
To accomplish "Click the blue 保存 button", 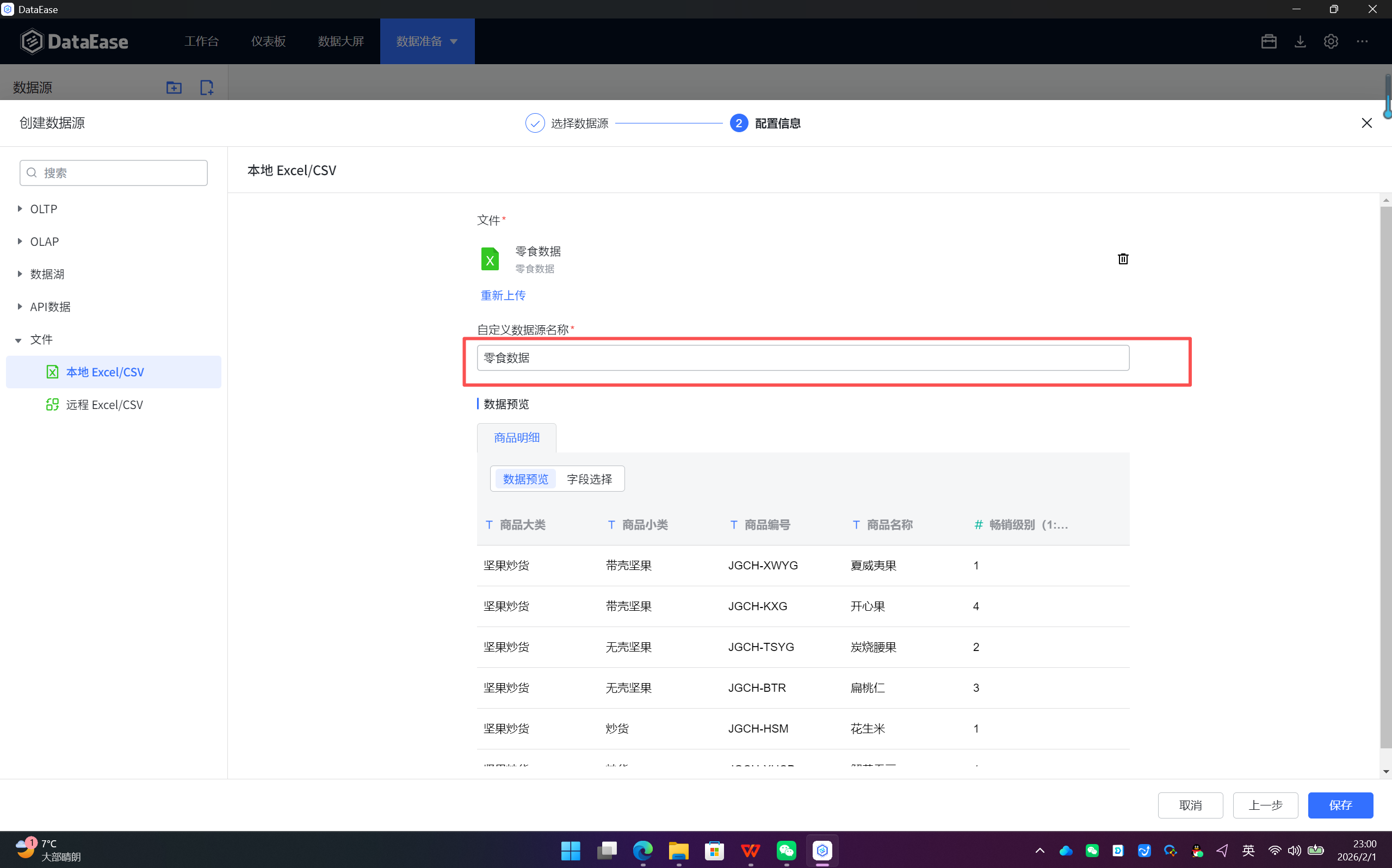I will coord(1340,805).
